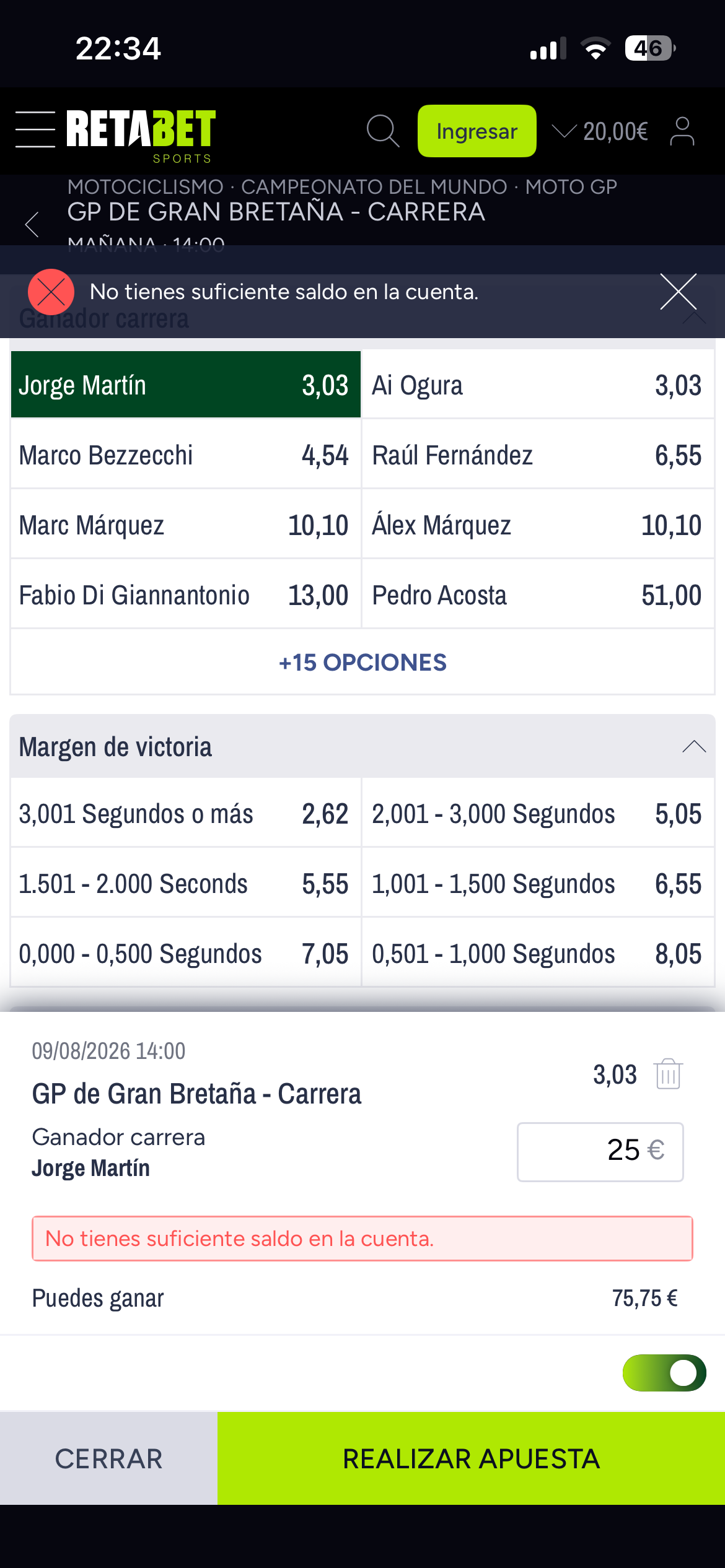Tap the RETABET Sports logo
Screen dimensions: 725x1568
[141, 136]
